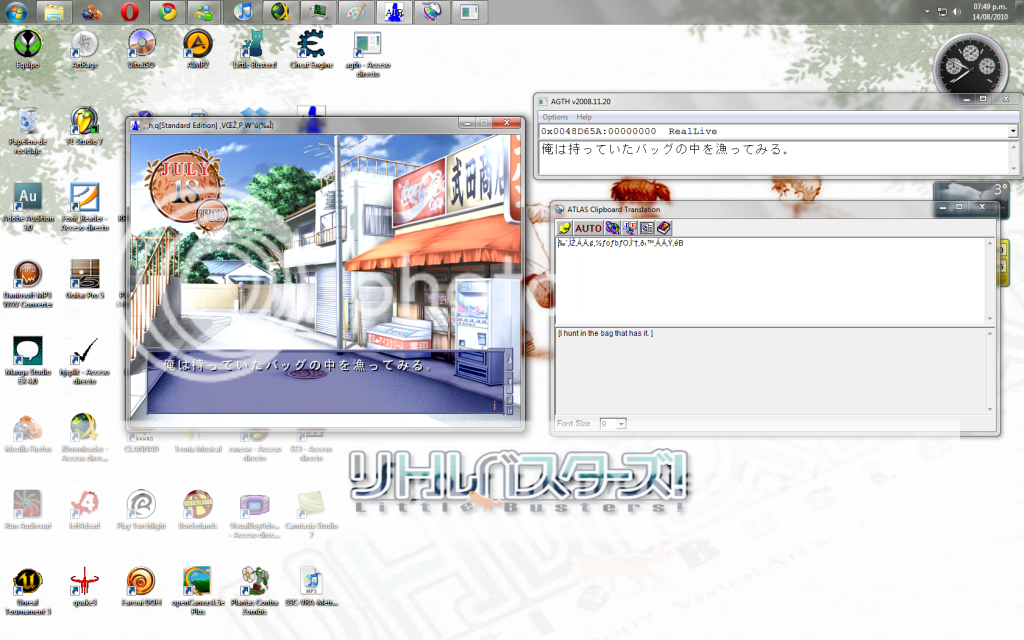Image resolution: width=1024 pixels, height=640 pixels.
Task: Click the JULY 18 date emblem in game
Action: [x=187, y=189]
